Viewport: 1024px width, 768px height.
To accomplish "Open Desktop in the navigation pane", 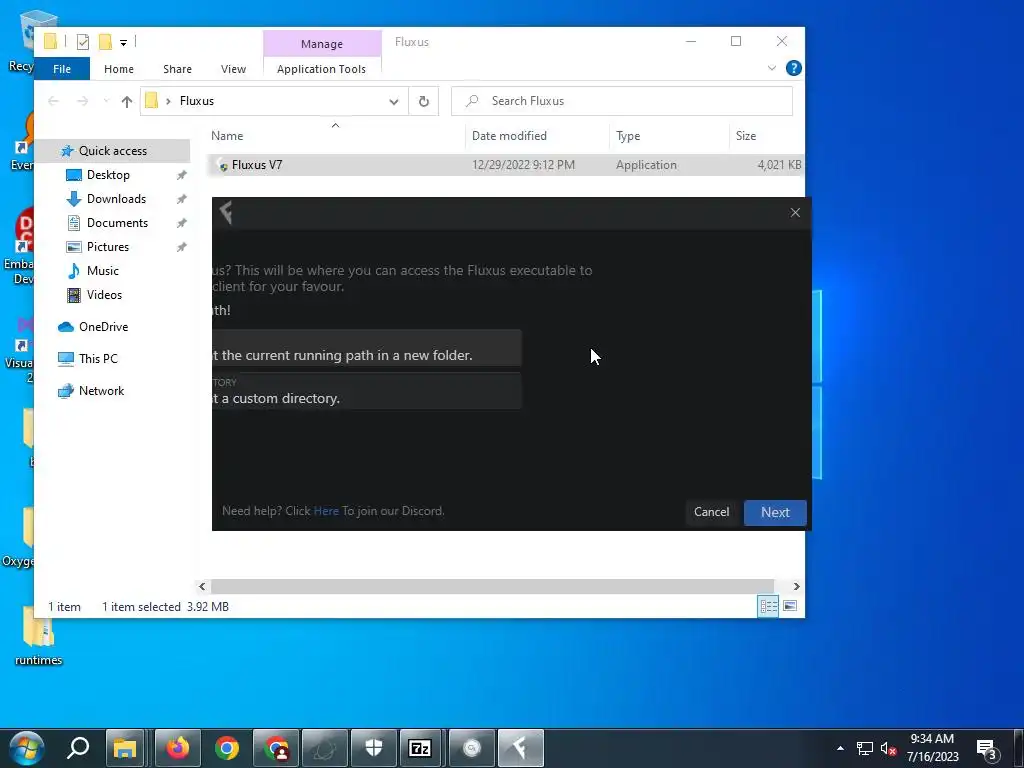I will click(x=108, y=175).
